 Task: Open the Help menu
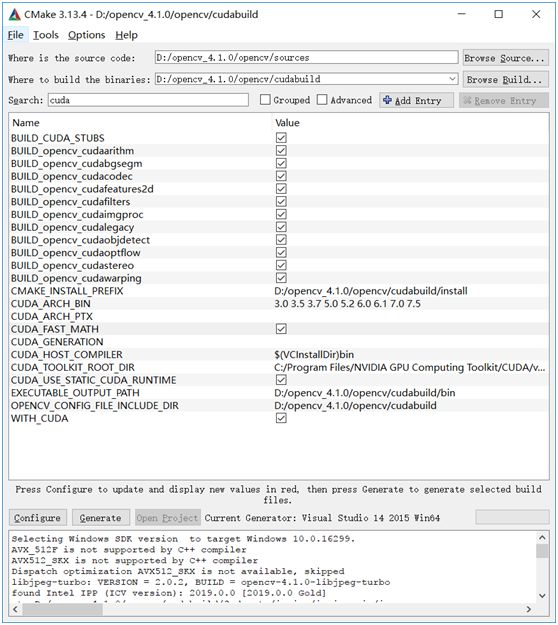pyautogui.click(x=126, y=35)
